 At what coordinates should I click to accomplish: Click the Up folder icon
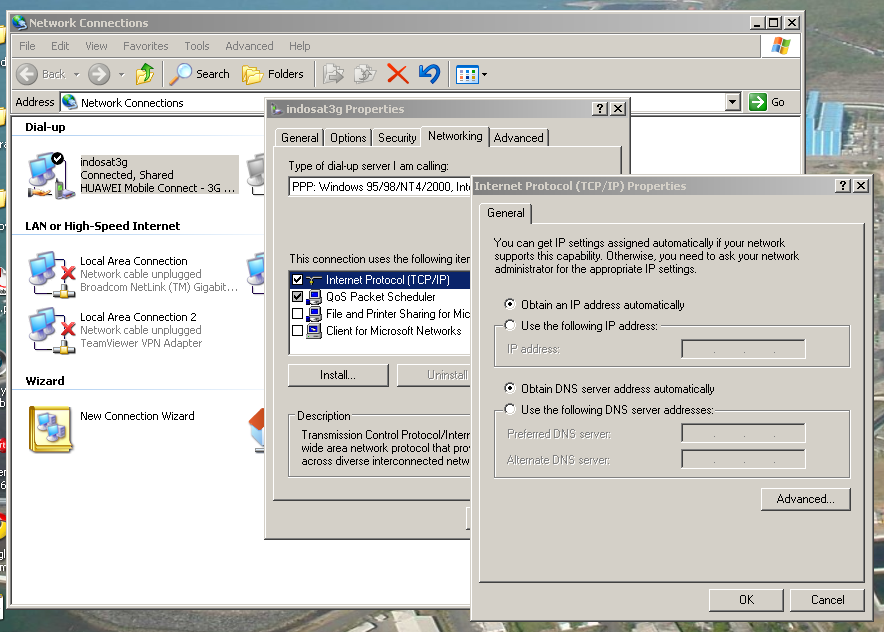[145, 74]
